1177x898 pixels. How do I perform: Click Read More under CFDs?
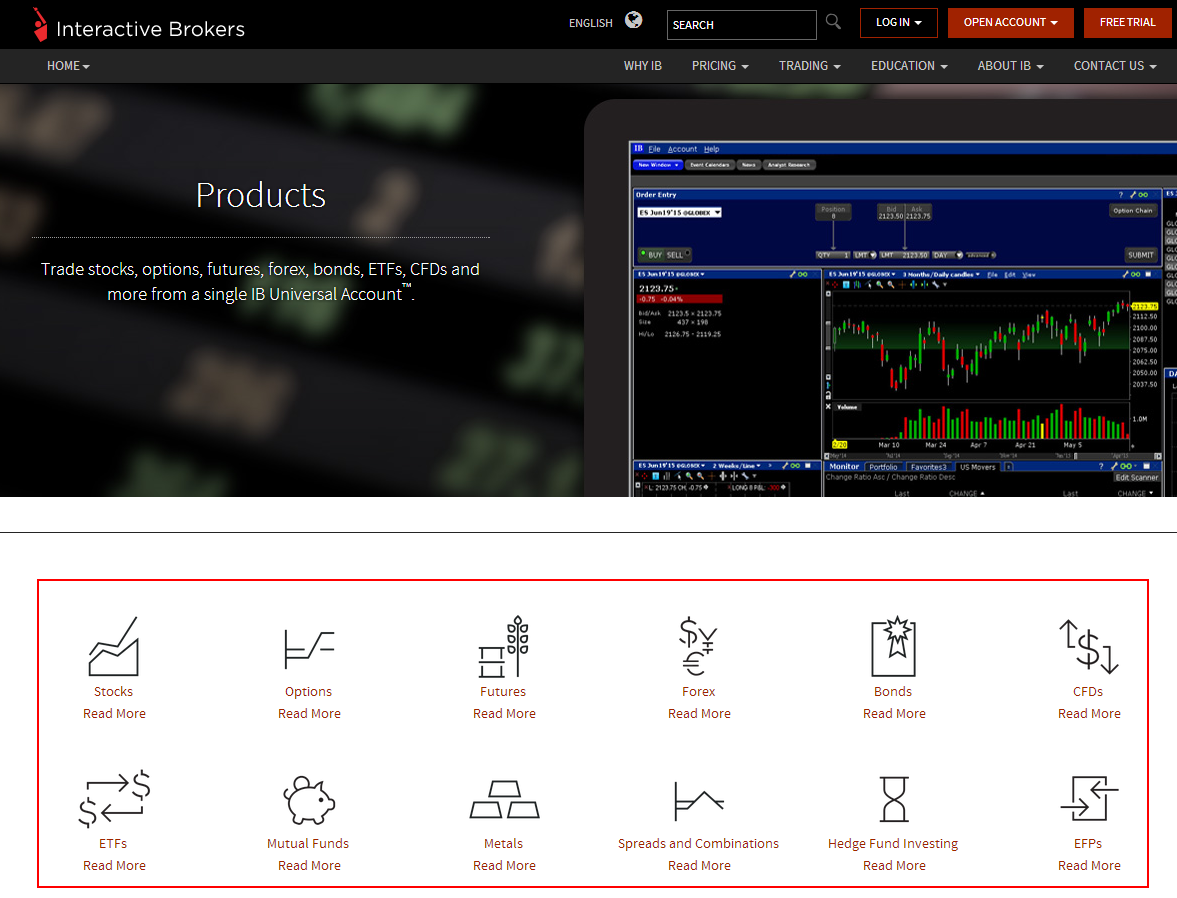point(1089,713)
